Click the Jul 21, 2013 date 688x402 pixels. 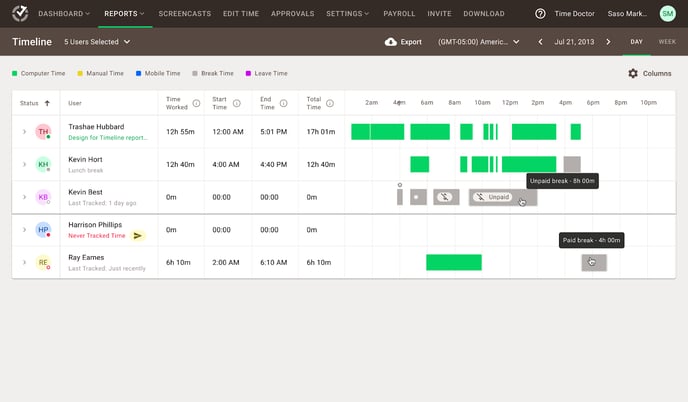click(574, 42)
